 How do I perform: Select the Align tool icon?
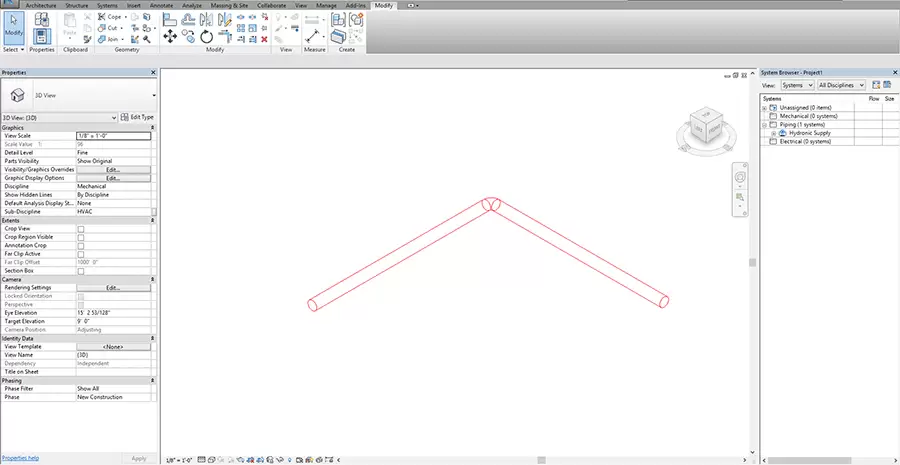(x=170, y=20)
